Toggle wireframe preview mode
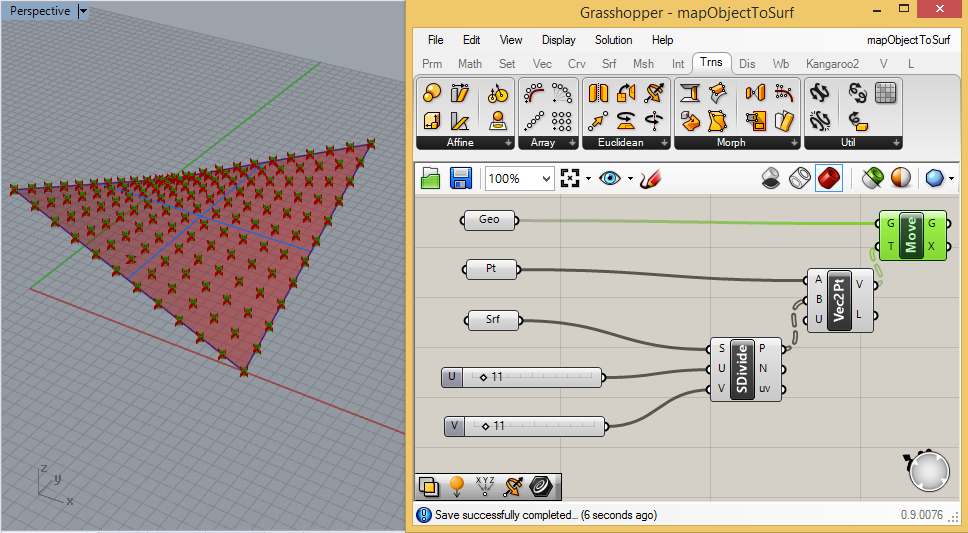Screen dimensions: 968x533 pyautogui.click(x=799, y=178)
